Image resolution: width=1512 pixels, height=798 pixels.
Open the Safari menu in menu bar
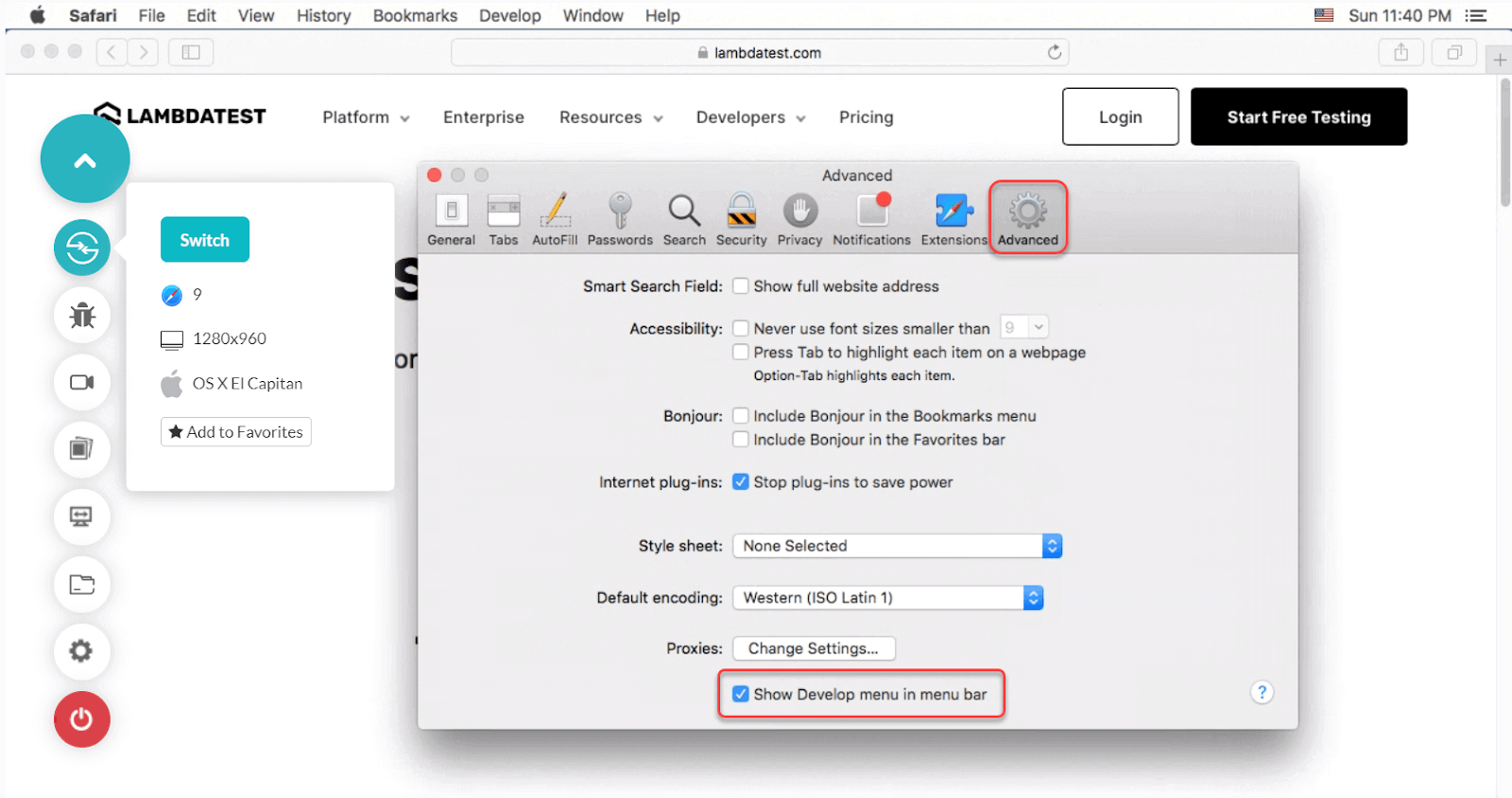93,15
